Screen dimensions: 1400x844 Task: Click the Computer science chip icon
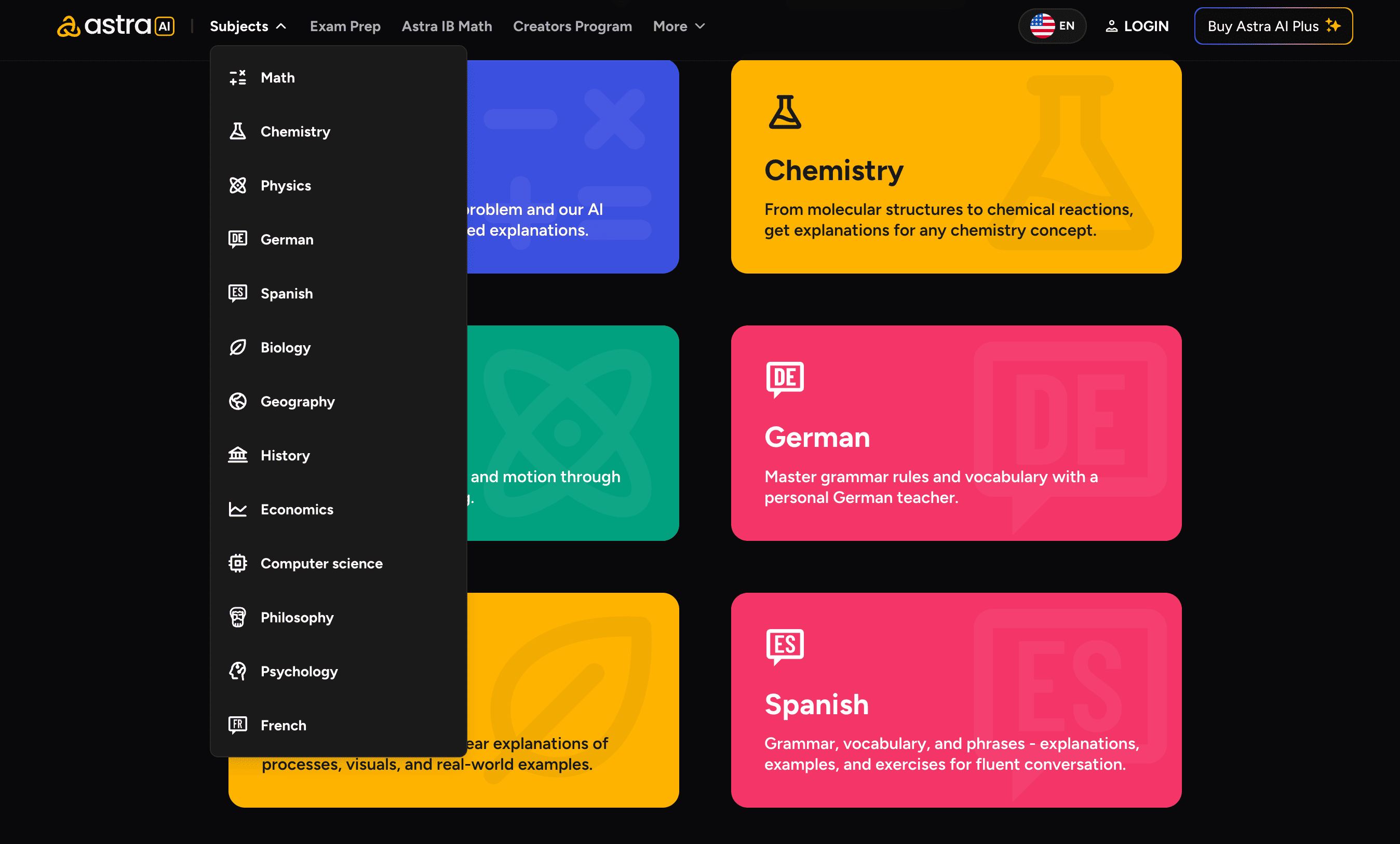[x=237, y=563]
